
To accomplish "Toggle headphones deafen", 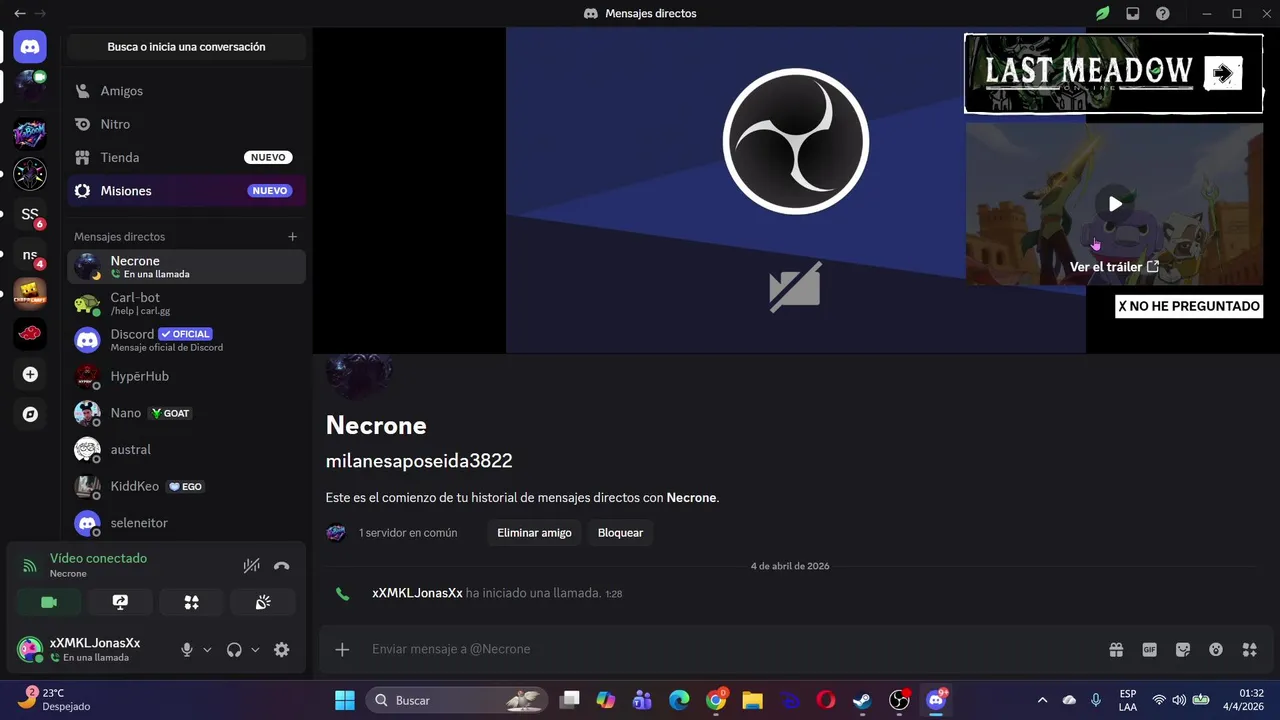I will (x=234, y=650).
